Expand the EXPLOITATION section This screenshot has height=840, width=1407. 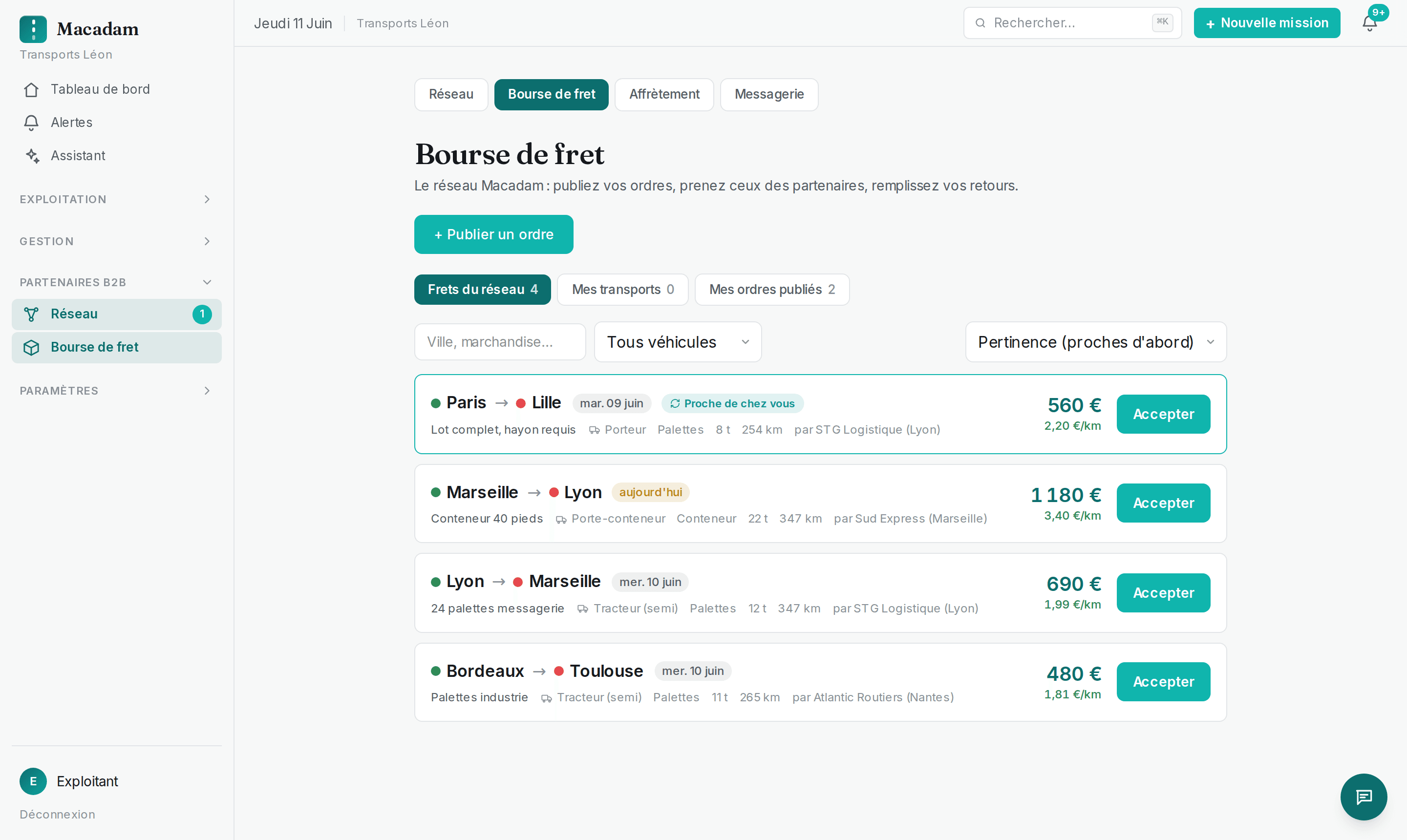[117, 199]
